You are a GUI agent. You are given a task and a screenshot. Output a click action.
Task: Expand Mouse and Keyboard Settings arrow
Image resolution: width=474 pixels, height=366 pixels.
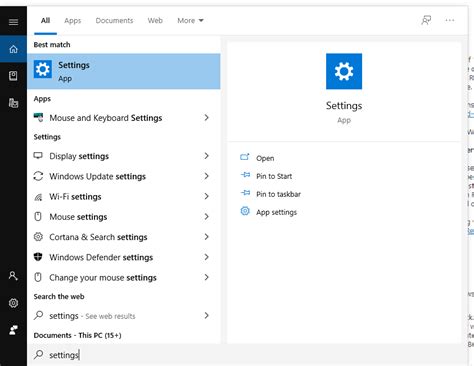point(207,117)
